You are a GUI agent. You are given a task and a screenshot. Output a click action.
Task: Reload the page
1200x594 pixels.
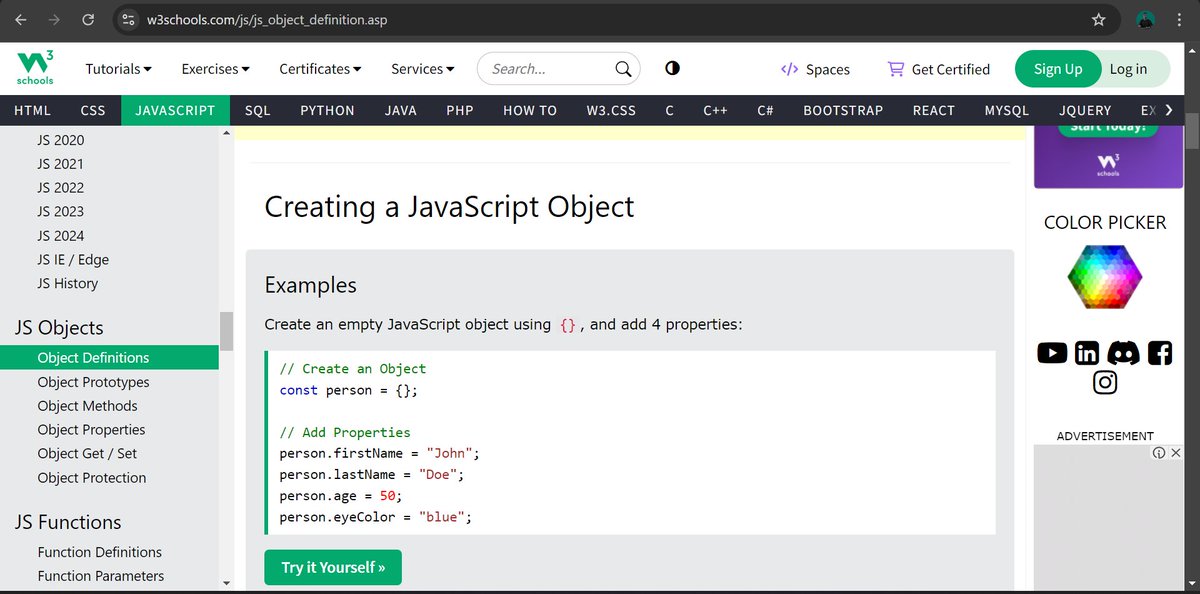pyautogui.click(x=88, y=19)
